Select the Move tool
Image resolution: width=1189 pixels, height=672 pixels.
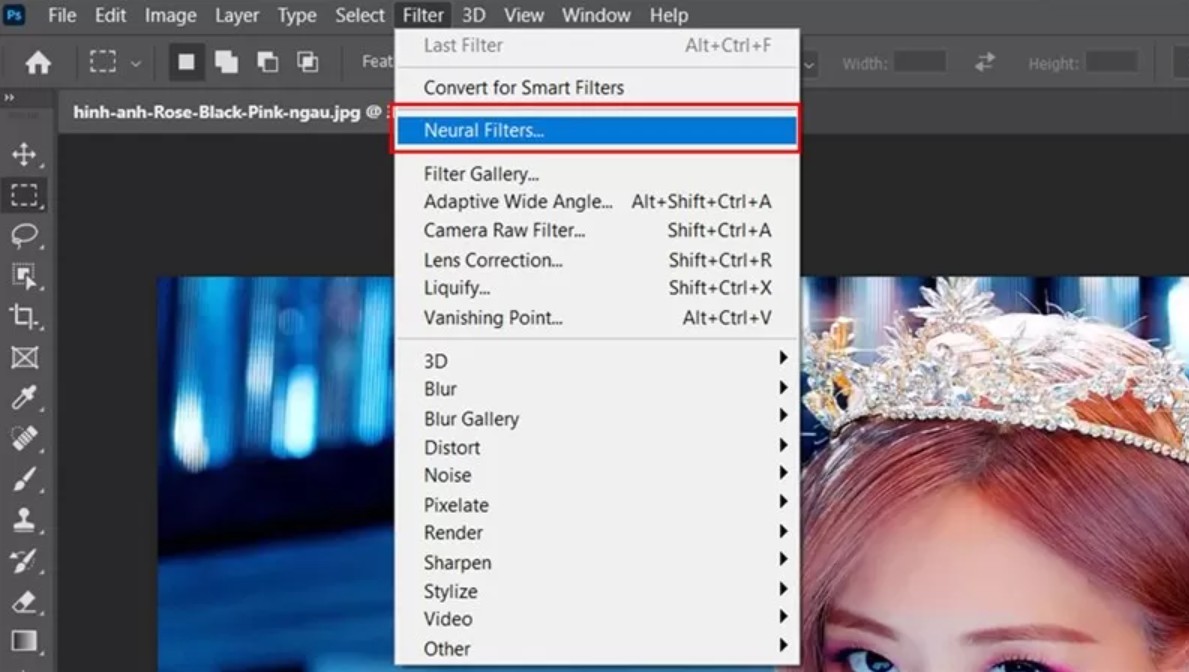pyautogui.click(x=23, y=154)
